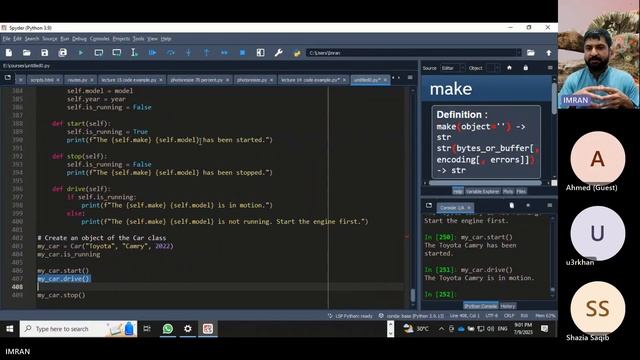Click Help pane home icon

pos(509,68)
